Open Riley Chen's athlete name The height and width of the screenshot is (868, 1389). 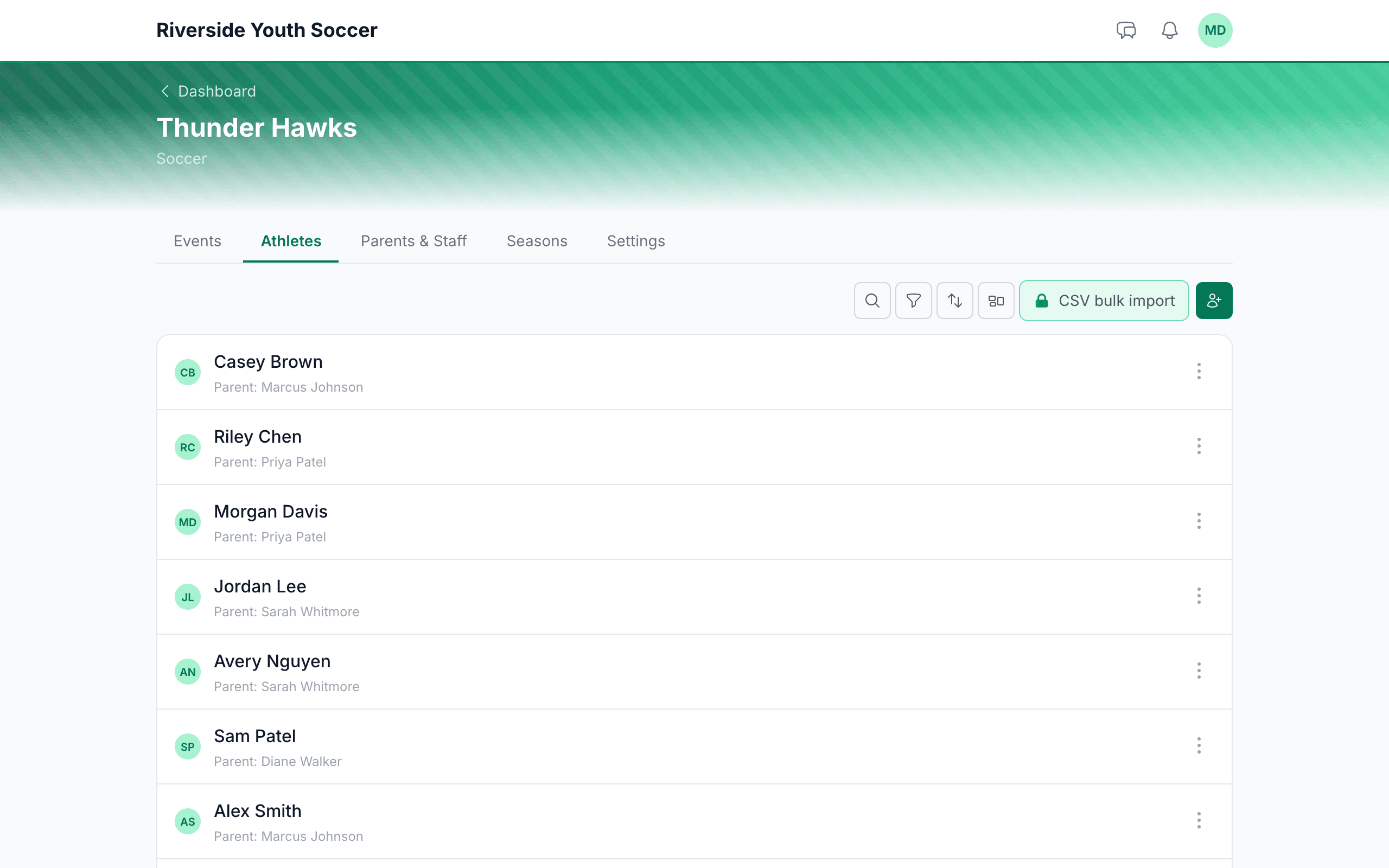tap(258, 437)
